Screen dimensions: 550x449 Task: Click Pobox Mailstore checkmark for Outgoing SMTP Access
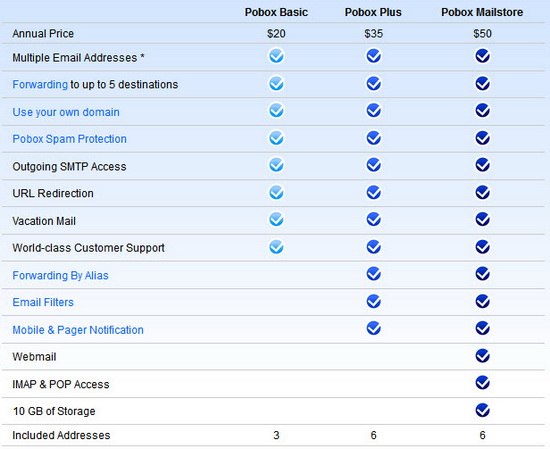pos(483,165)
